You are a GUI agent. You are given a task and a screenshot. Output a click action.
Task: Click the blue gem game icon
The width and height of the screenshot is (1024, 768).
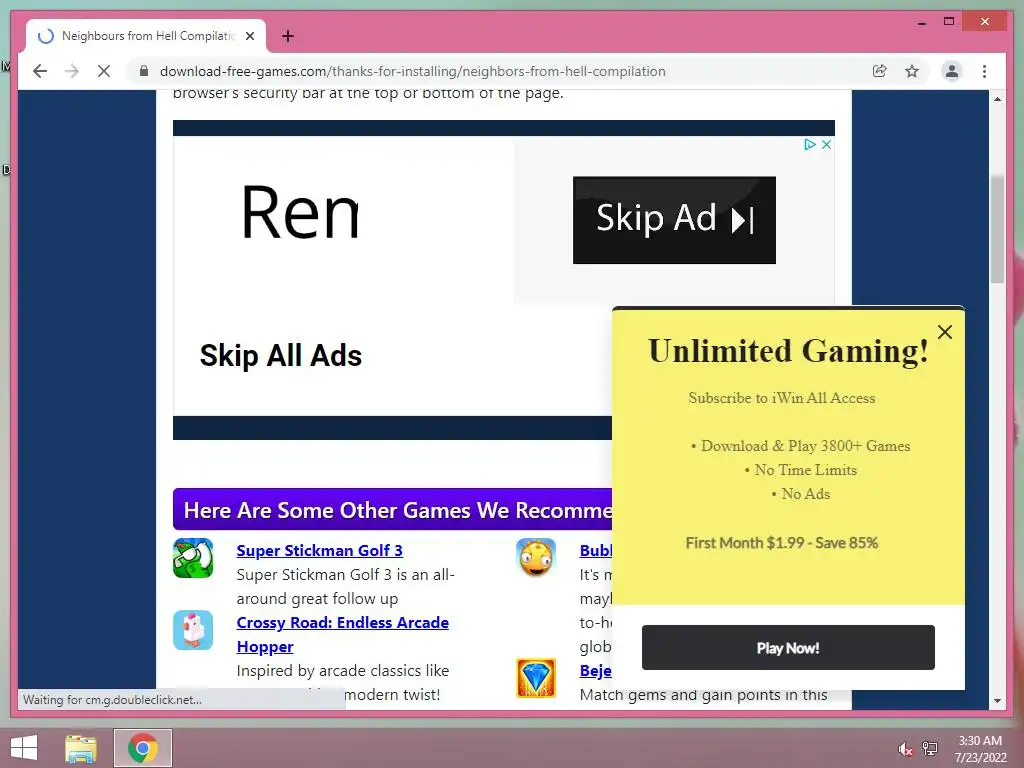click(x=536, y=678)
